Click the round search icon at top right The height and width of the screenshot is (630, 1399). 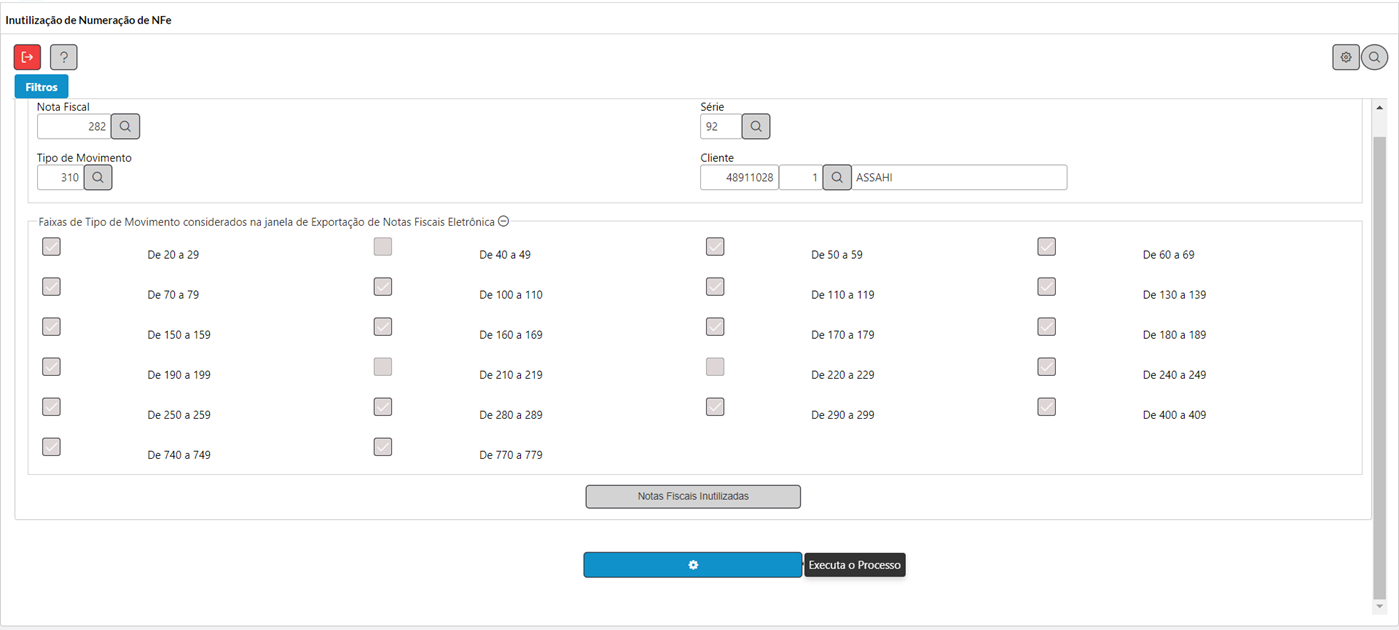pyautogui.click(x=1375, y=57)
